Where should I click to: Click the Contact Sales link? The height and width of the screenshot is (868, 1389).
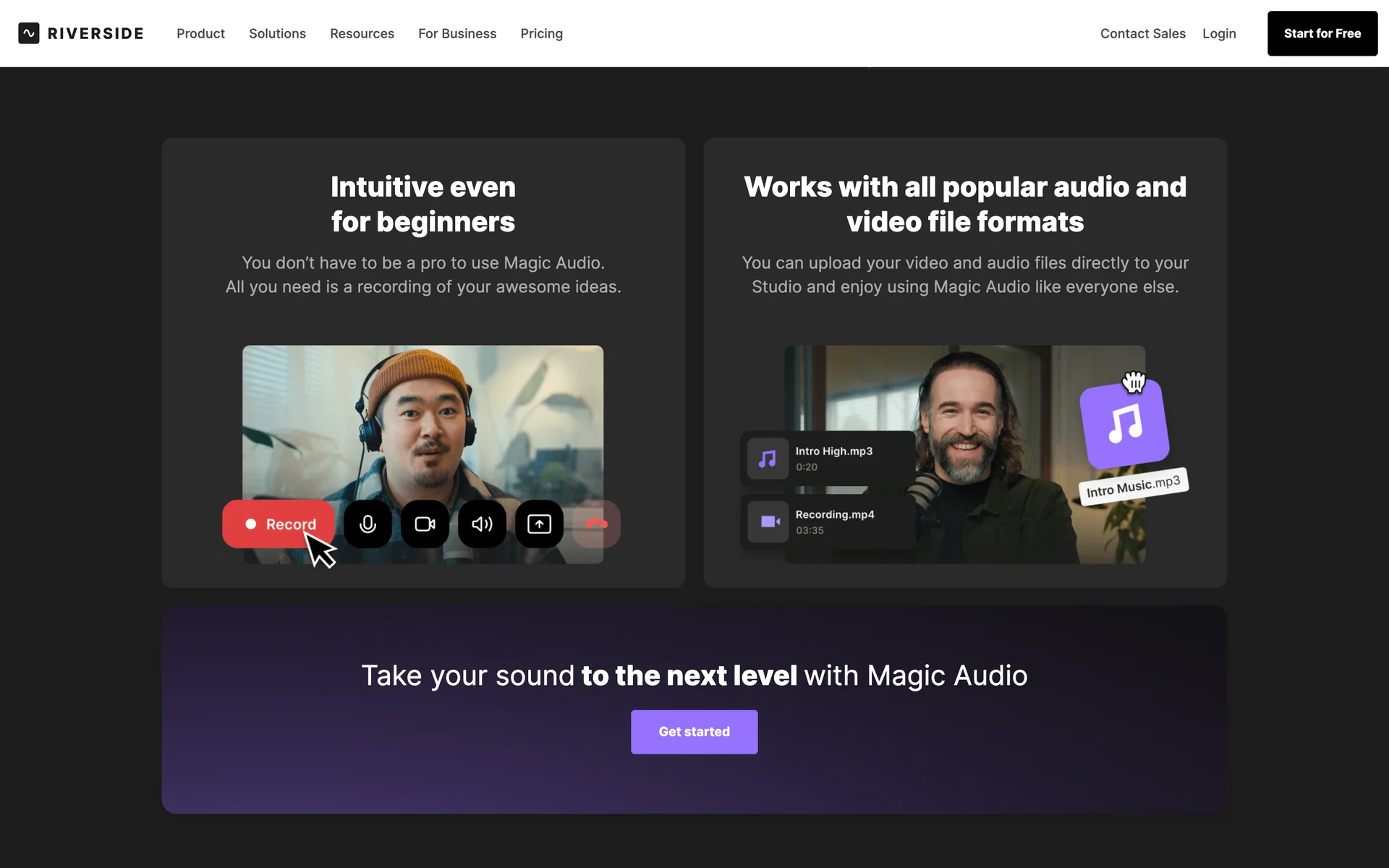[1142, 33]
